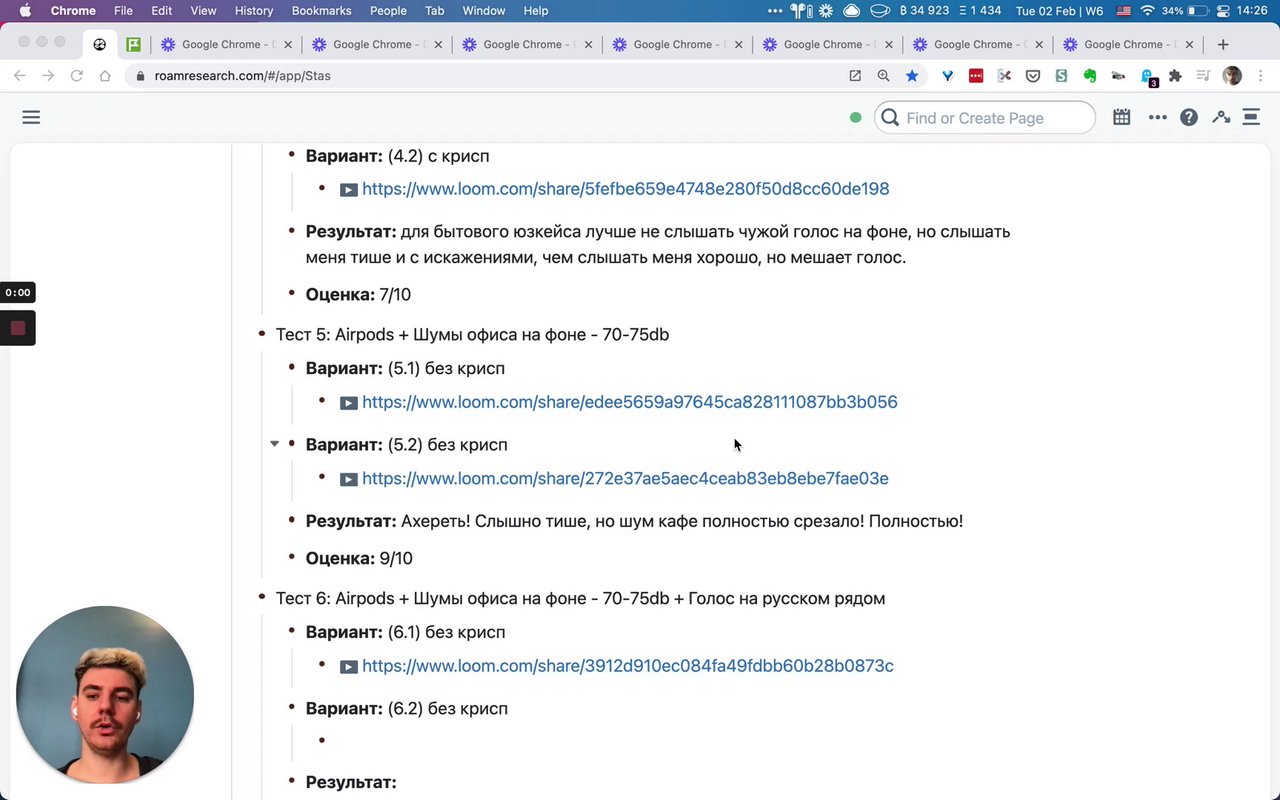
Task: Click the blue Y extension icon
Action: tap(947, 75)
